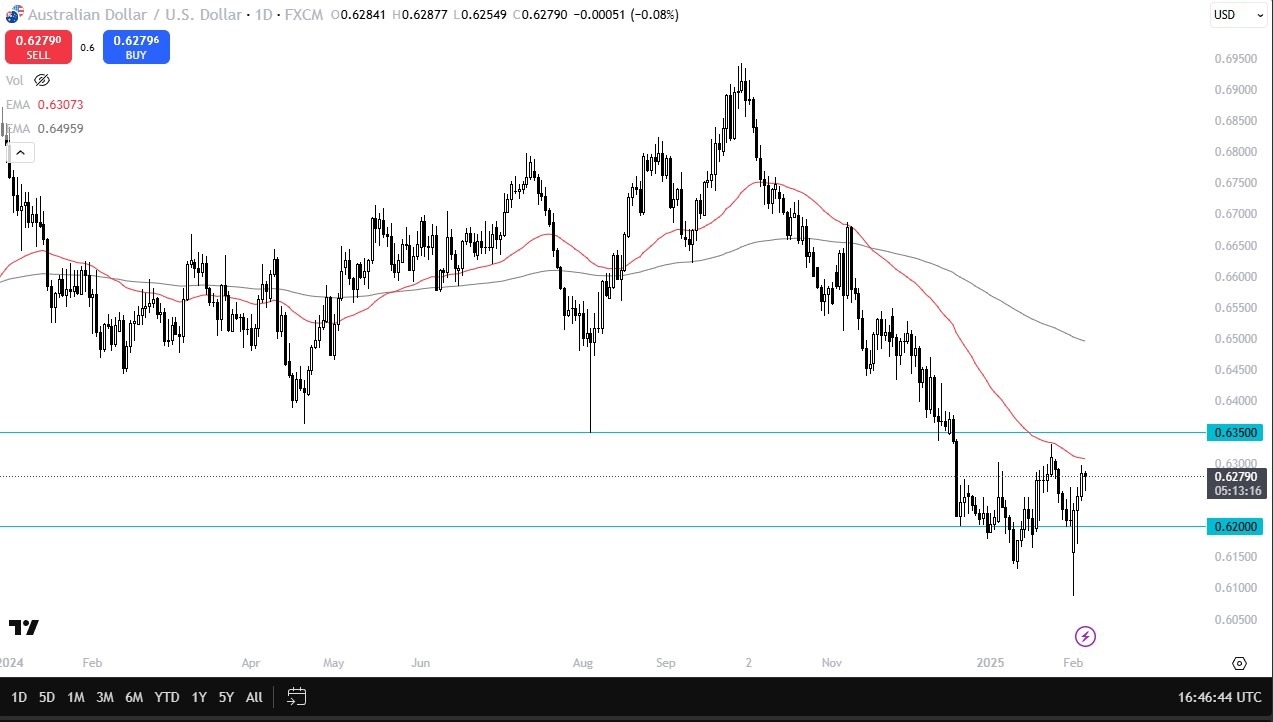Select the 5Y range in the bottom toolbar
The height and width of the screenshot is (722, 1273).
coord(225,697)
